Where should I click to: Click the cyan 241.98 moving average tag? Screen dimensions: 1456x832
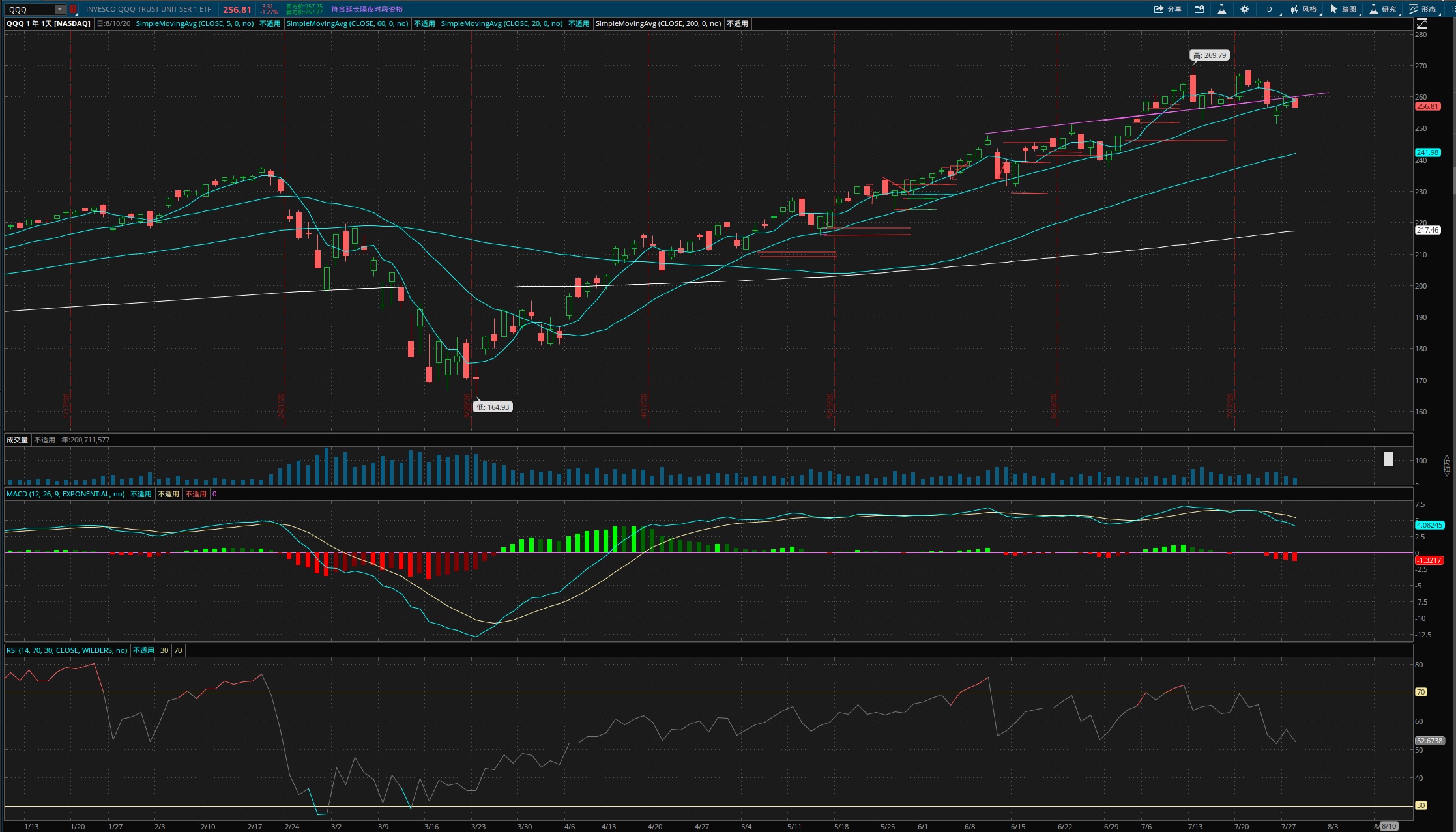[x=1427, y=152]
